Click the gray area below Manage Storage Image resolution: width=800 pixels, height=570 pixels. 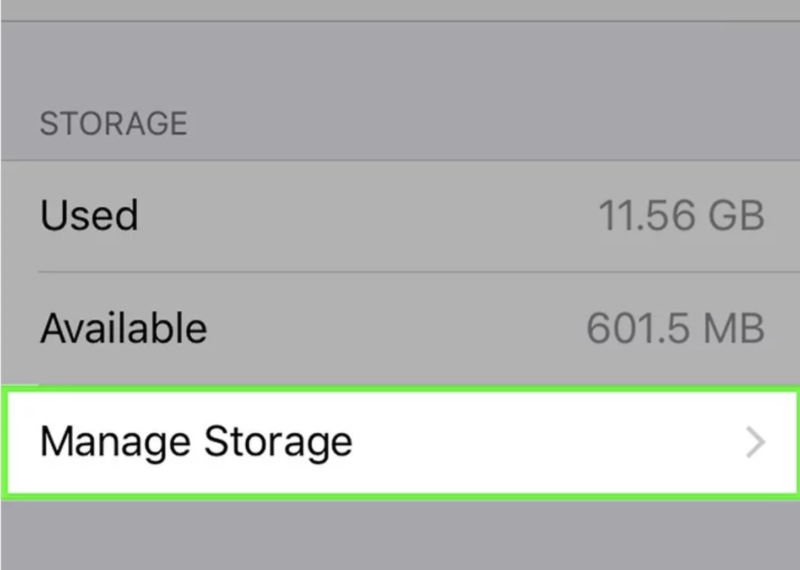point(400,535)
